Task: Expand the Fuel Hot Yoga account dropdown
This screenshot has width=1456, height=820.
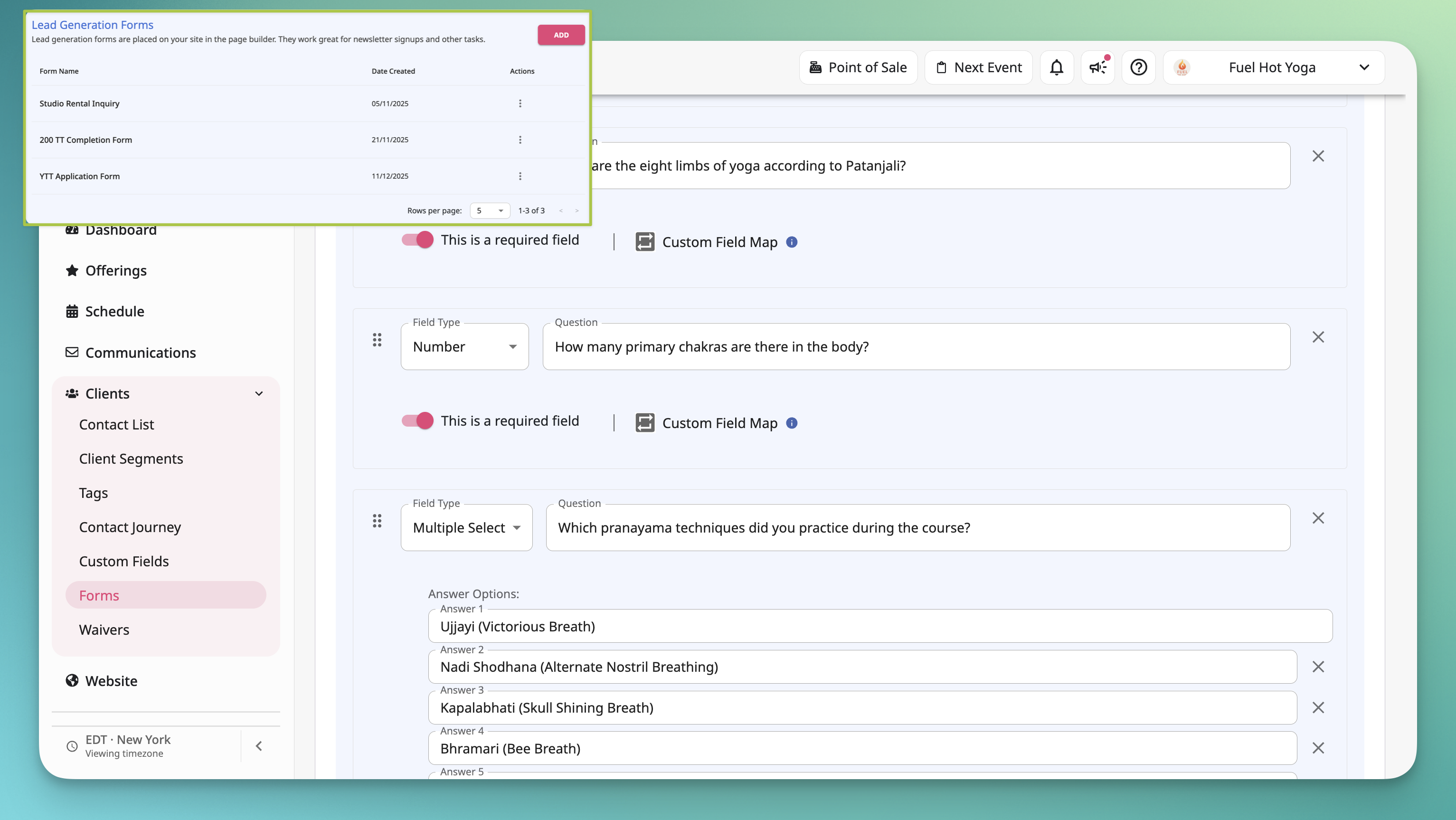Action: point(1364,67)
